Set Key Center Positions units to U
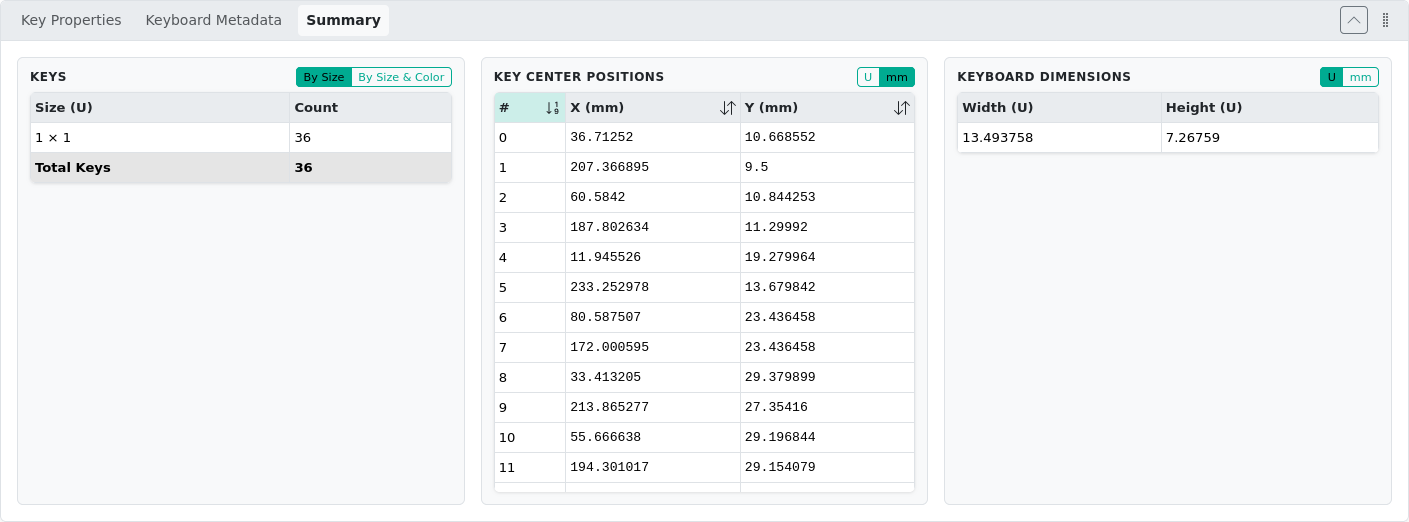Image resolution: width=1409 pixels, height=522 pixels. point(868,77)
